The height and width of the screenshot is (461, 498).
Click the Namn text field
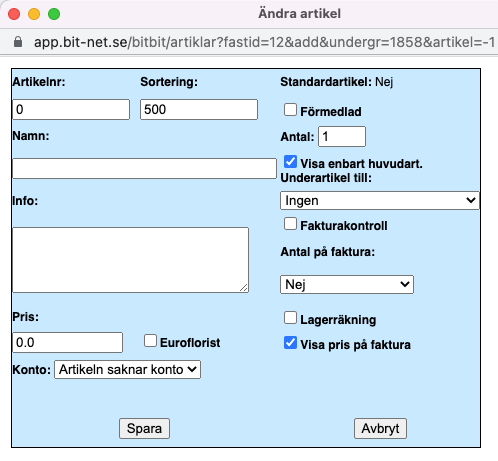(144, 168)
